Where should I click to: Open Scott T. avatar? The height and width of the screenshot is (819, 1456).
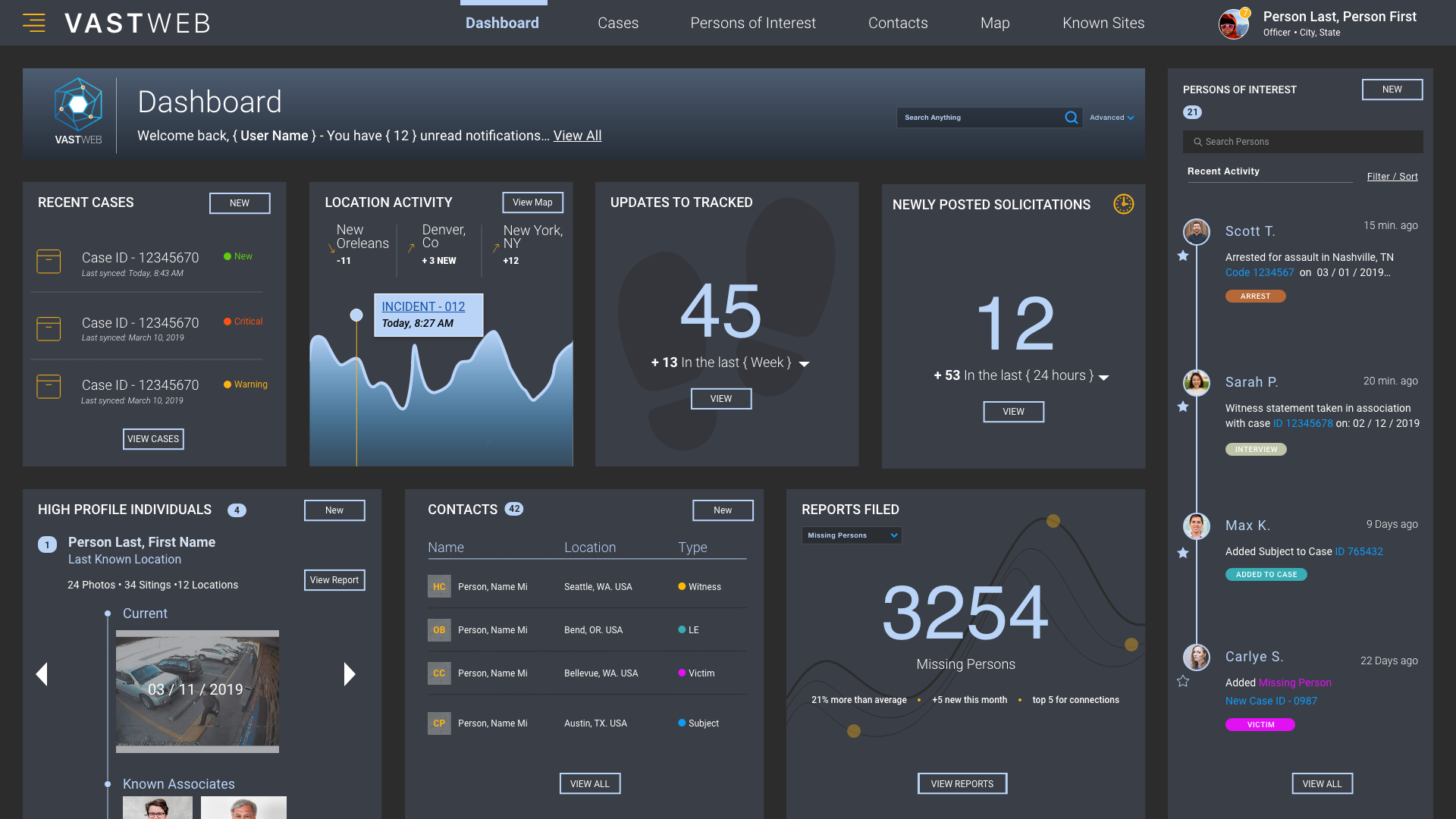[1197, 231]
